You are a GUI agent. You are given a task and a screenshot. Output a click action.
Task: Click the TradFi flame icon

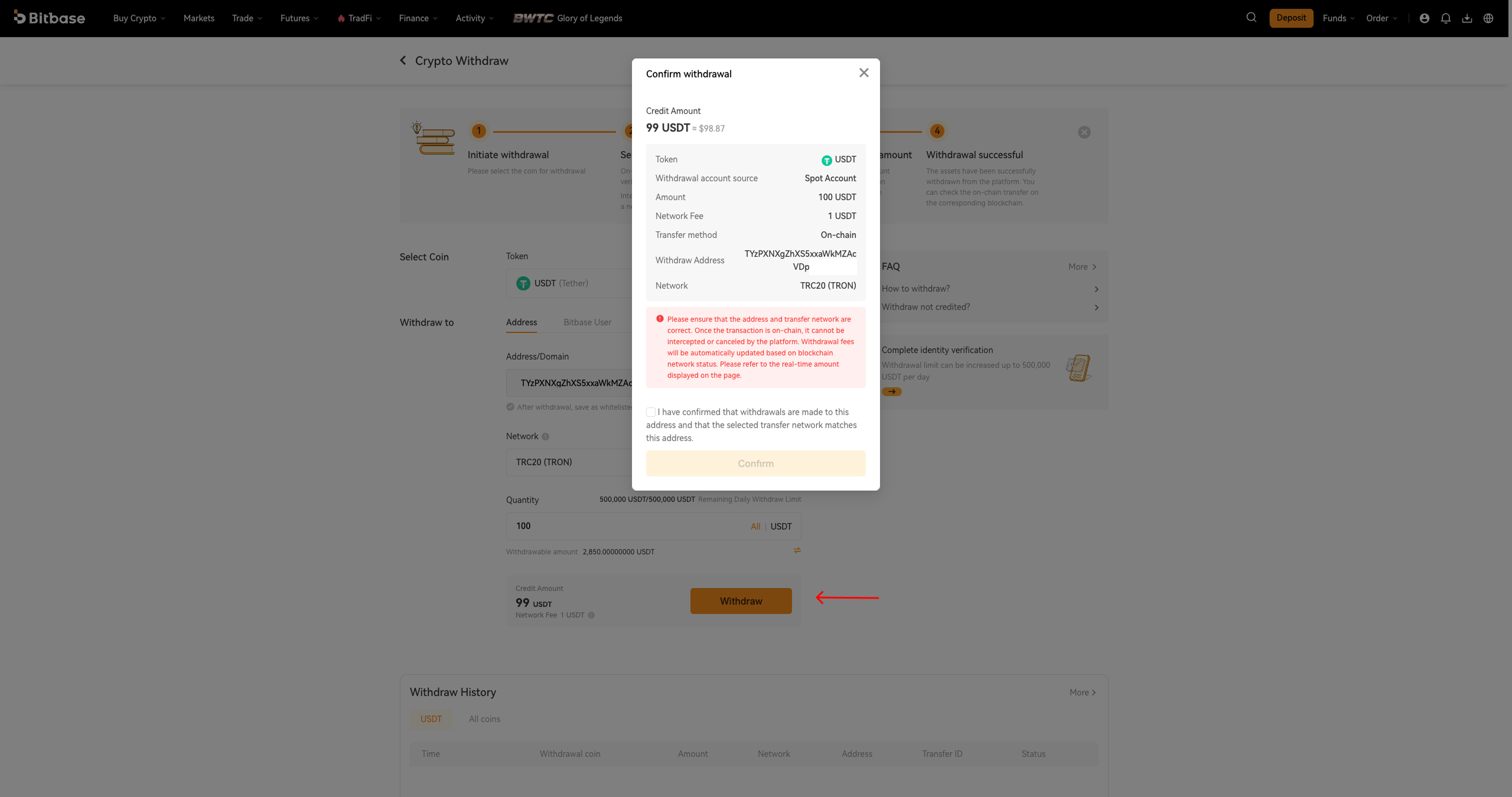click(x=341, y=18)
